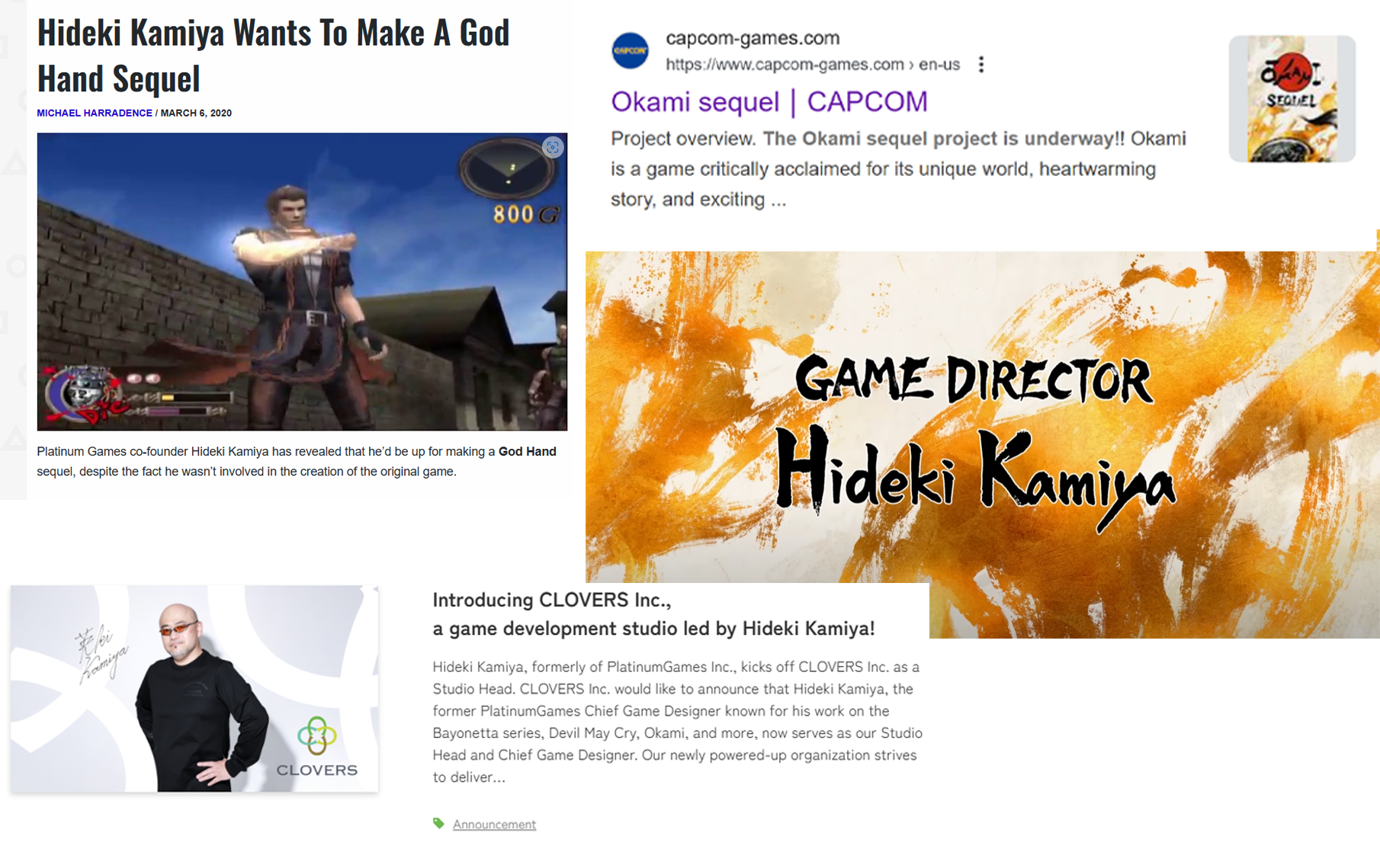Click the bold God Hand text in article summary

(x=528, y=451)
